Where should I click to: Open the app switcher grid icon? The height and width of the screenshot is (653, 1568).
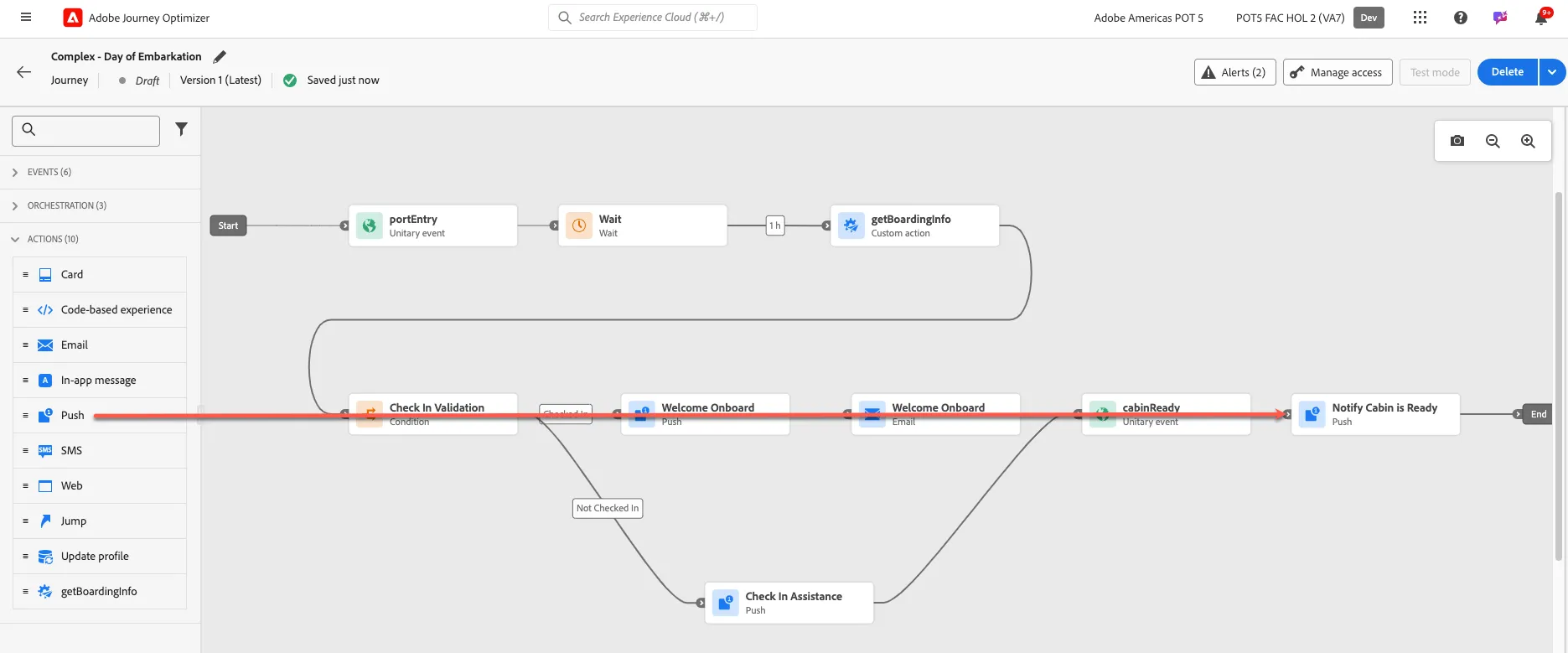click(1420, 18)
